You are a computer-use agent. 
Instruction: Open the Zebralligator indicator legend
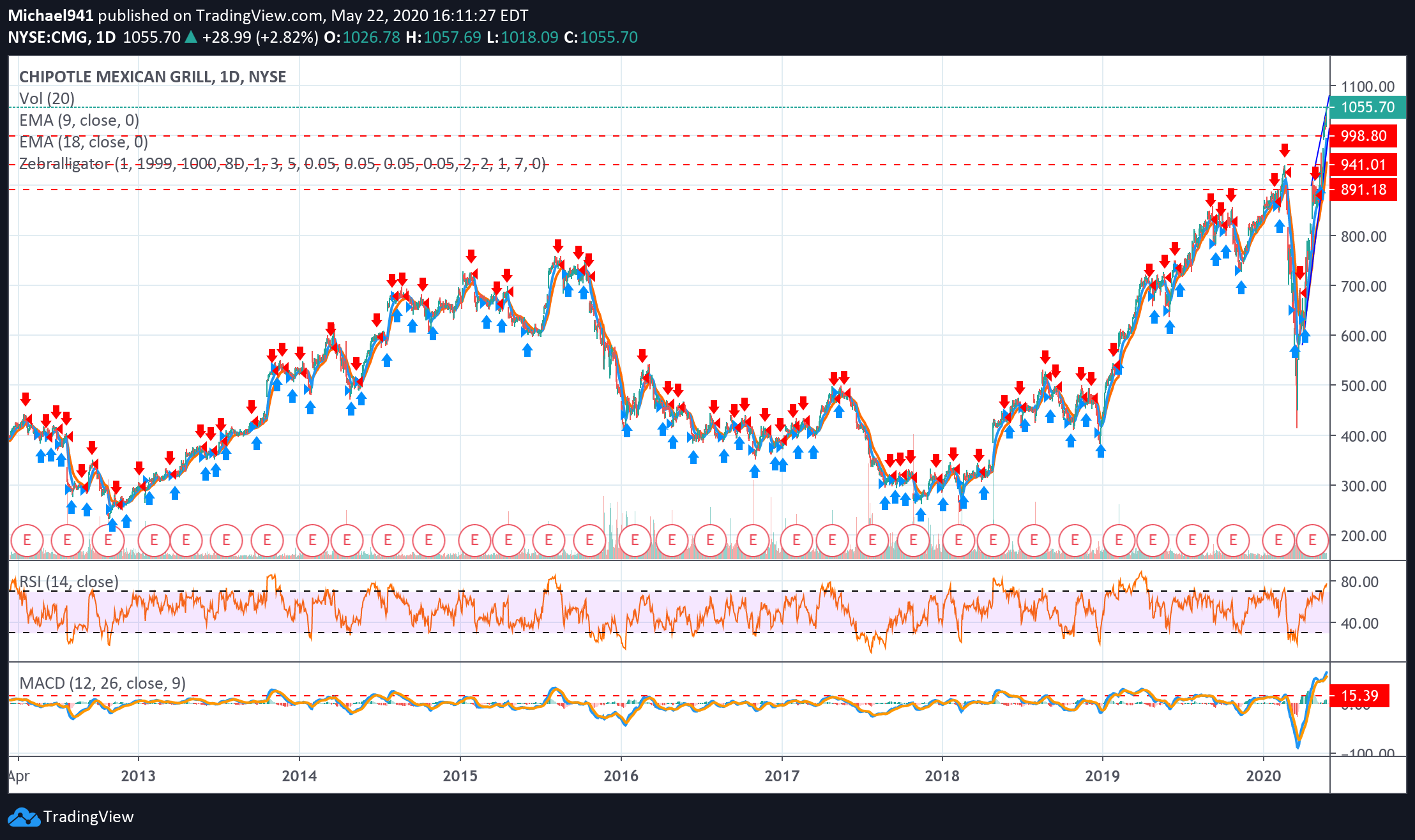[282, 163]
